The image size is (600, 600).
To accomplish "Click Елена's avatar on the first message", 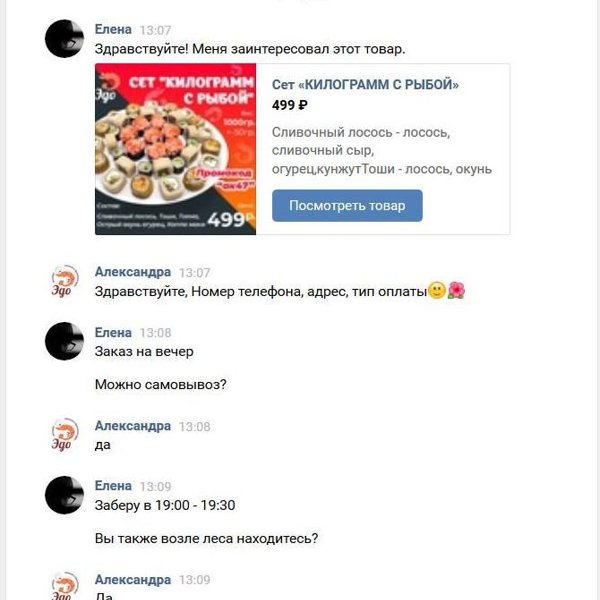I will point(64,39).
